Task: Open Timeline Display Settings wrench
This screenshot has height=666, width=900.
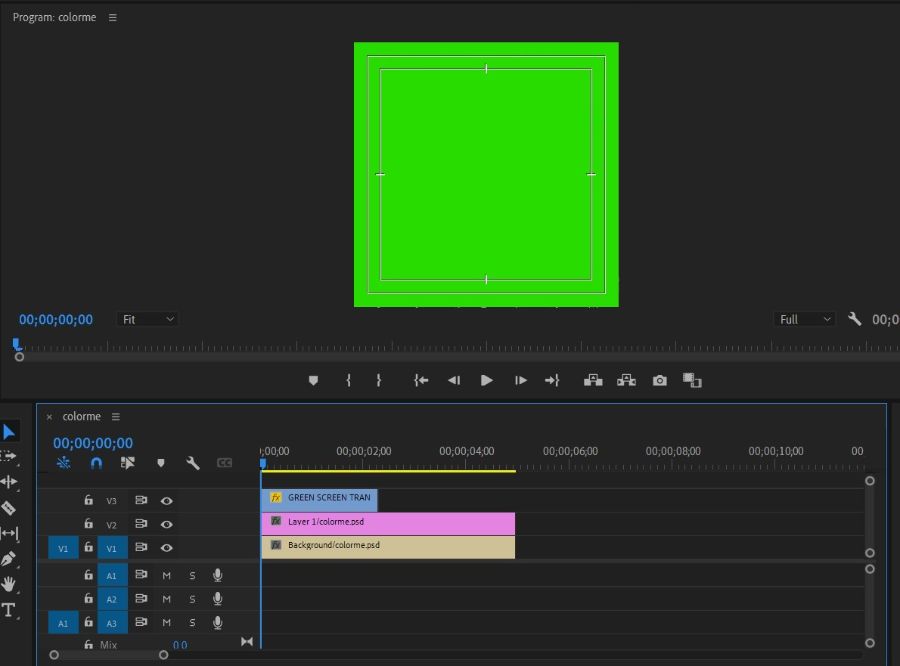Action: click(193, 463)
